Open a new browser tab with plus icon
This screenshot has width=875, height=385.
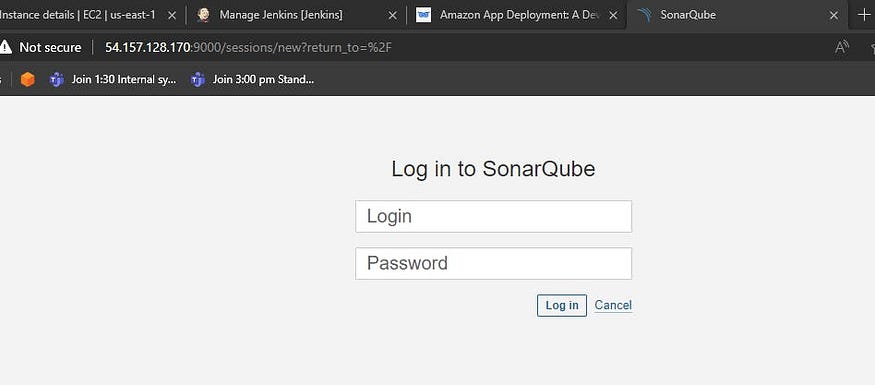coord(863,15)
